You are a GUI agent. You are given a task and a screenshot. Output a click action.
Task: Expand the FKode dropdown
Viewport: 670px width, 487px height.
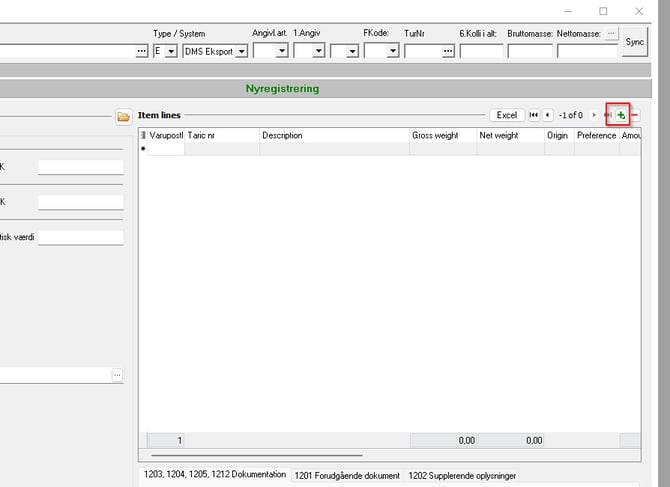pyautogui.click(x=392, y=51)
